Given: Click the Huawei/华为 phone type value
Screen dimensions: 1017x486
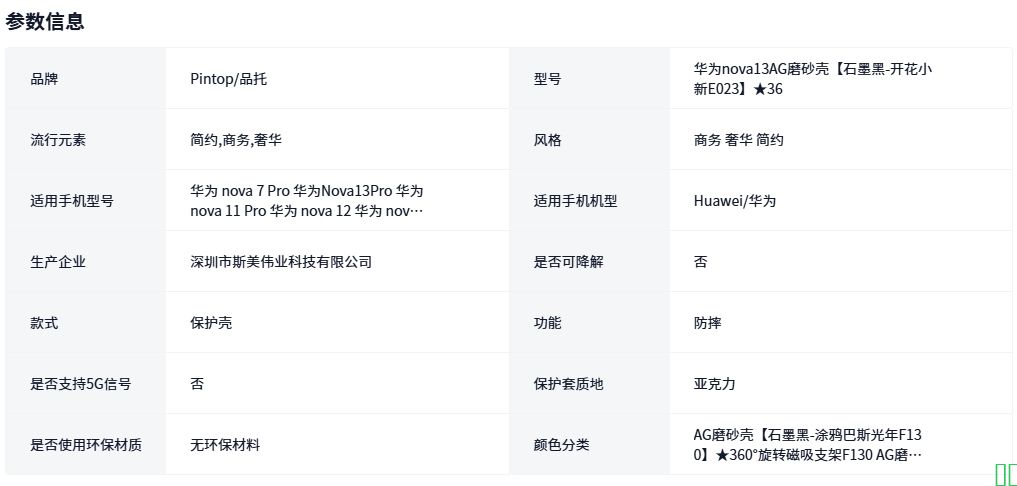Looking at the screenshot, I should click(x=735, y=201).
